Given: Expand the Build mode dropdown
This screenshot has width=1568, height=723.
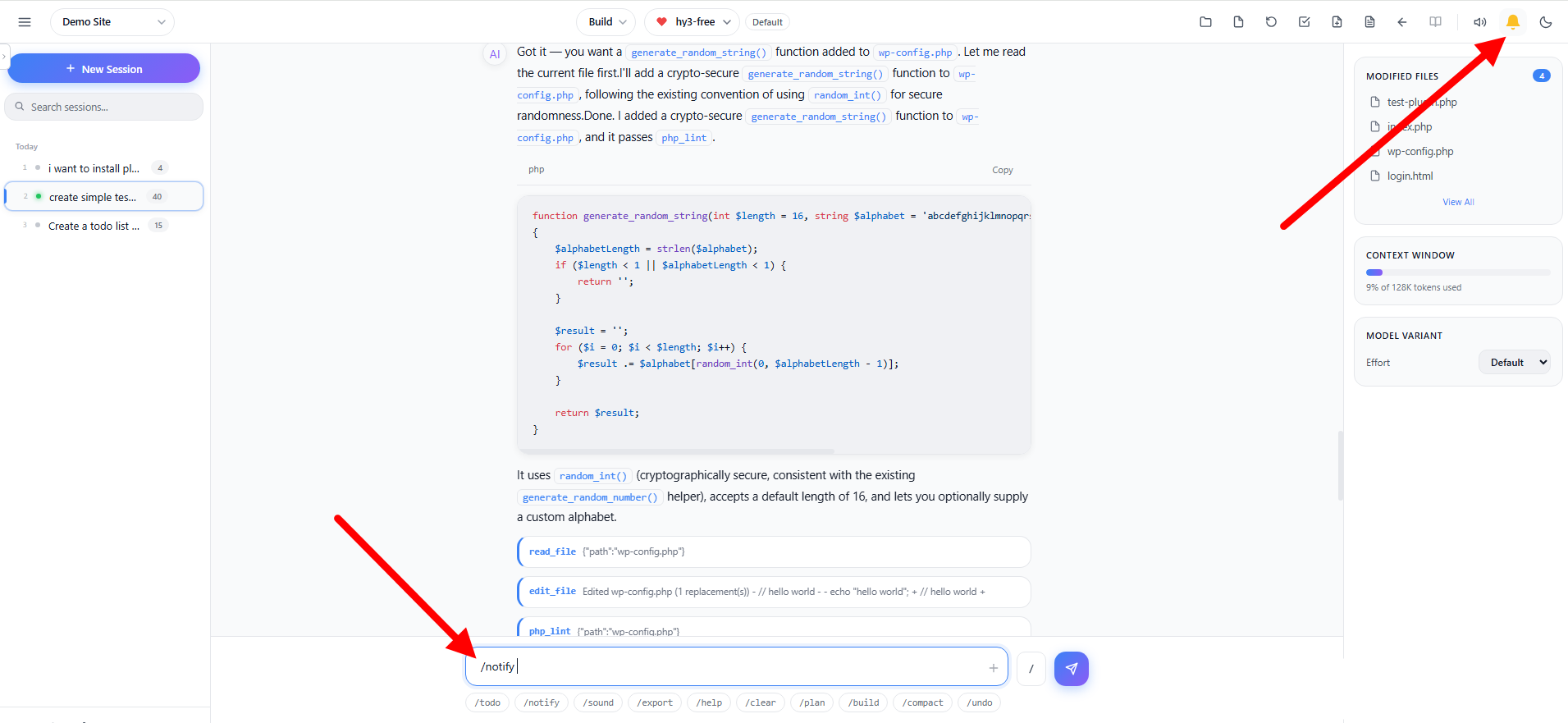Looking at the screenshot, I should pyautogui.click(x=606, y=22).
